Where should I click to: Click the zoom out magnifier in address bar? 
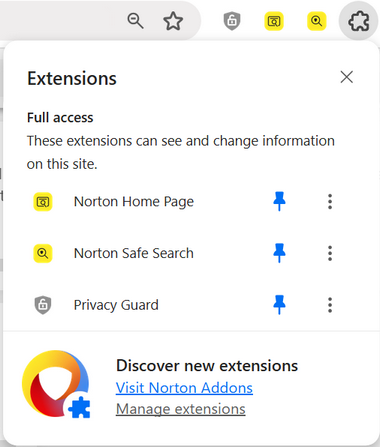click(x=135, y=21)
